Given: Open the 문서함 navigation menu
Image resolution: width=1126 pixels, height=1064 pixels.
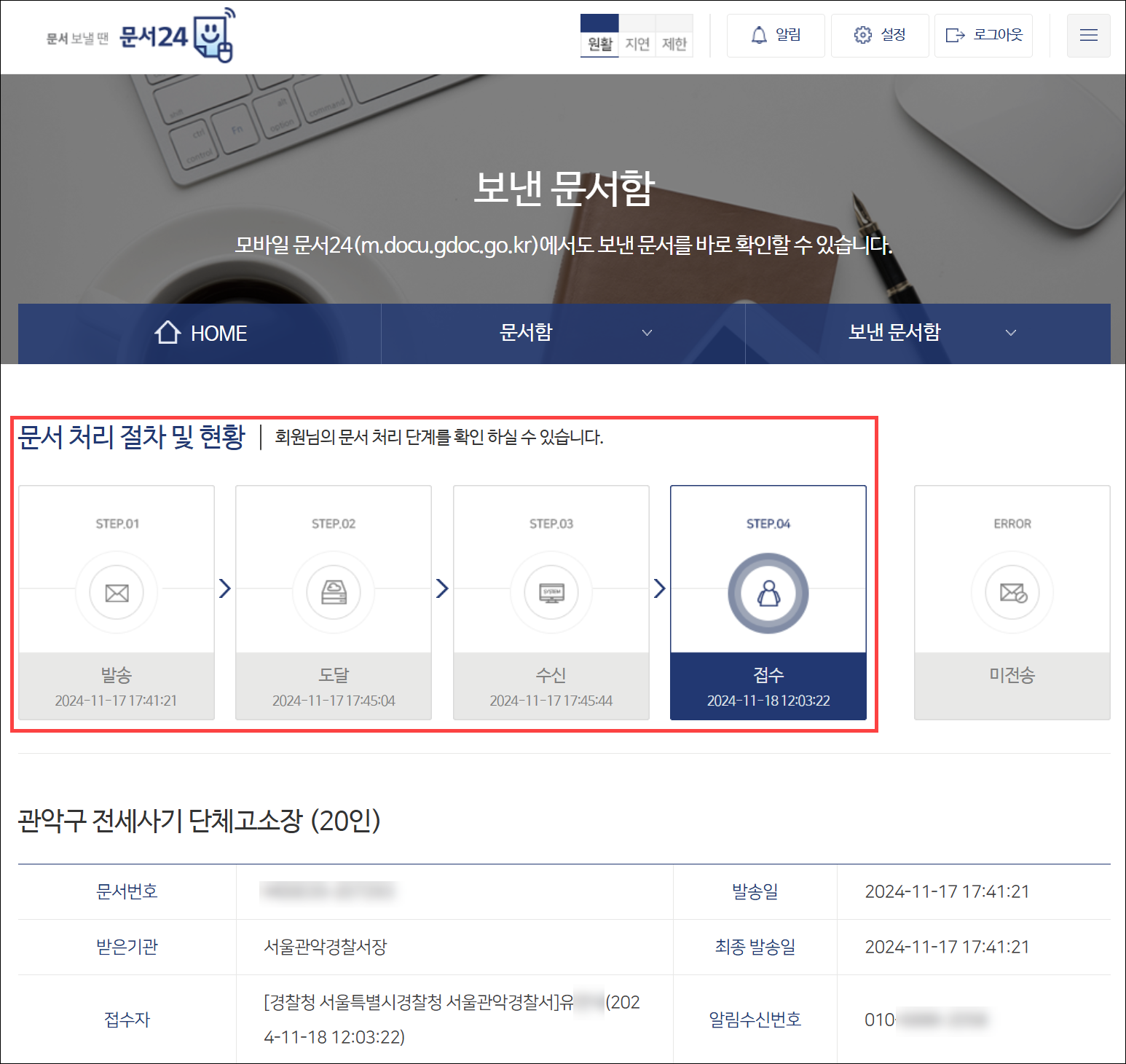Looking at the screenshot, I should pos(563,334).
